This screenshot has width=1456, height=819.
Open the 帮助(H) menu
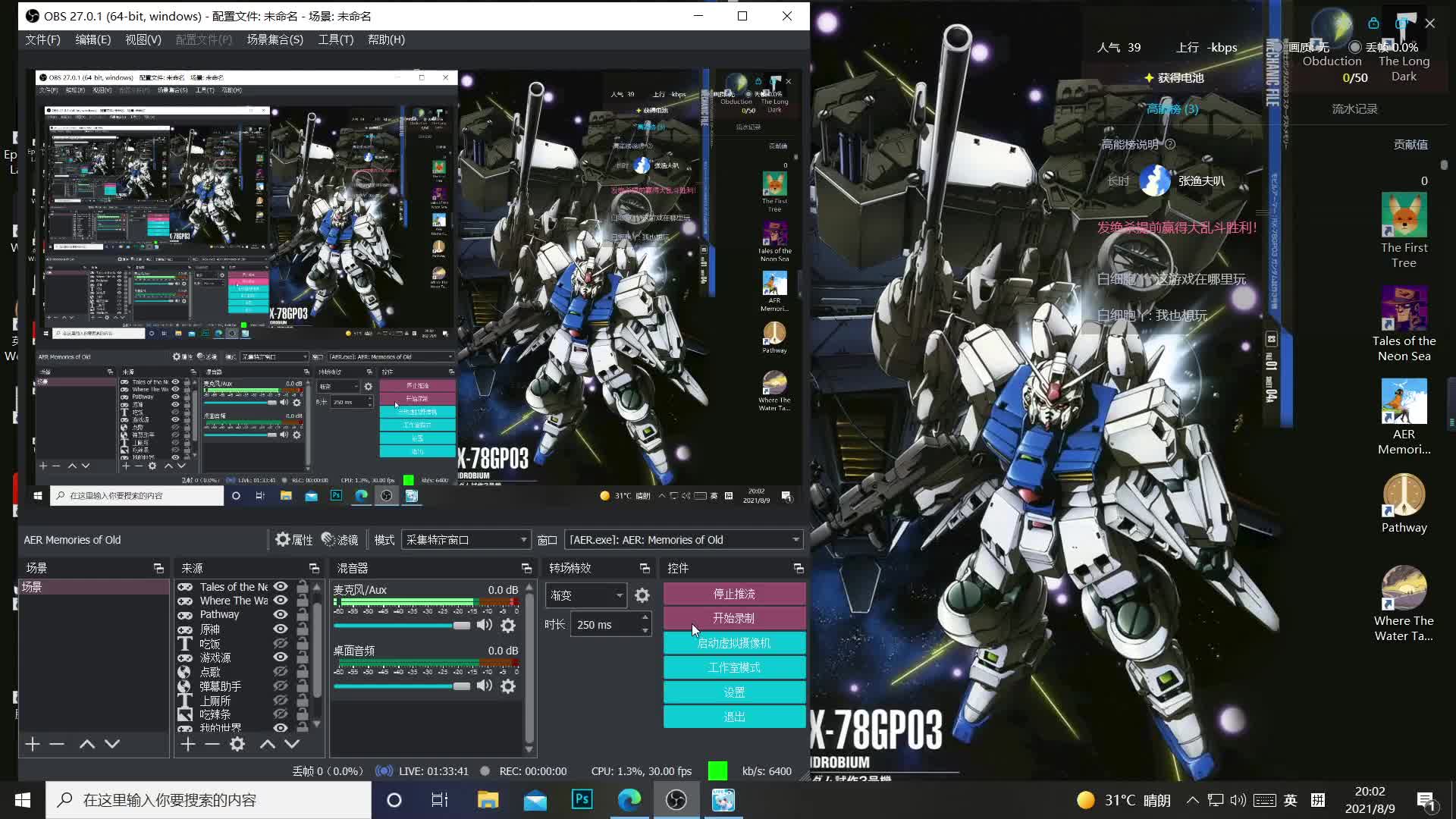point(386,39)
